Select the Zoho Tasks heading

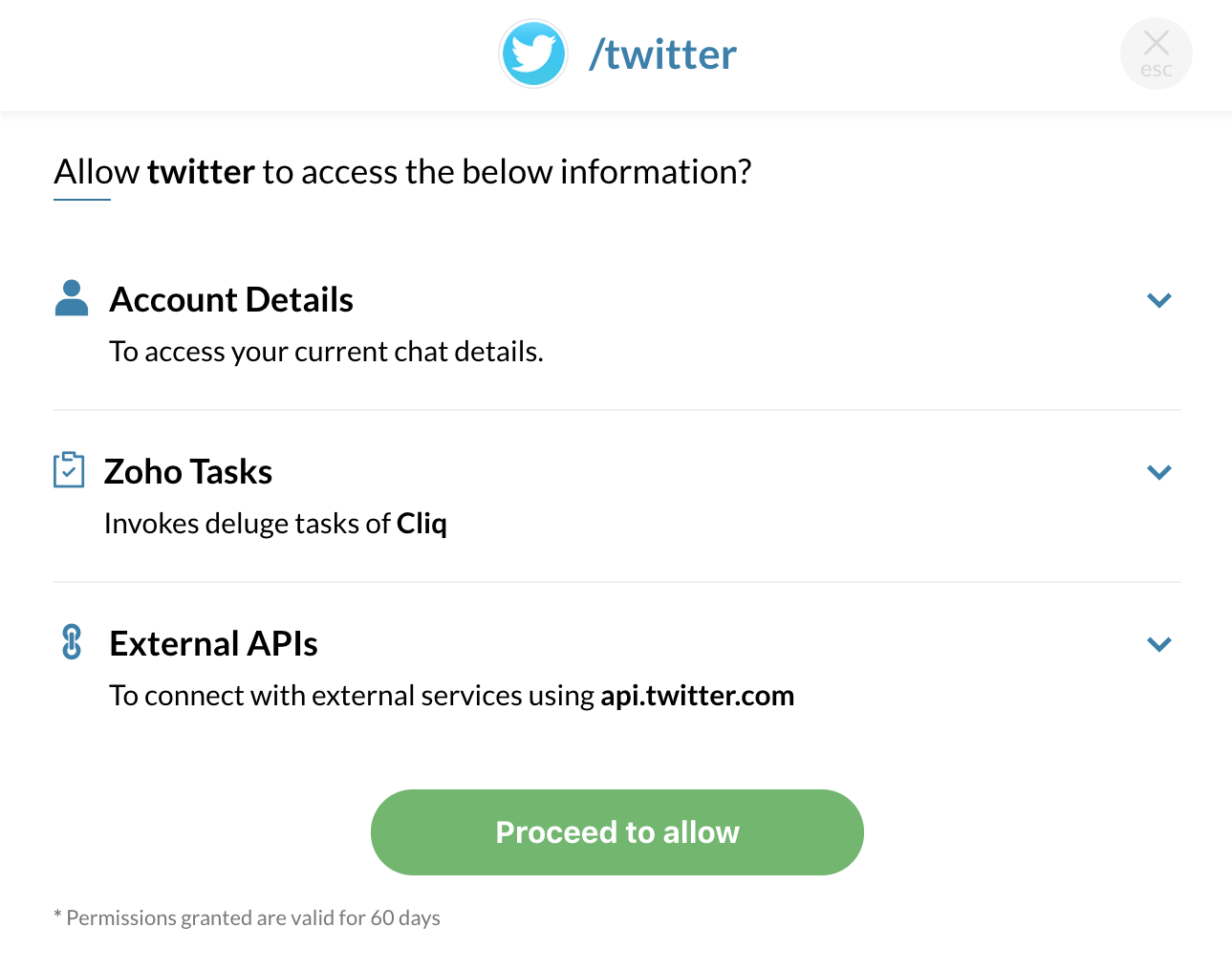(188, 472)
